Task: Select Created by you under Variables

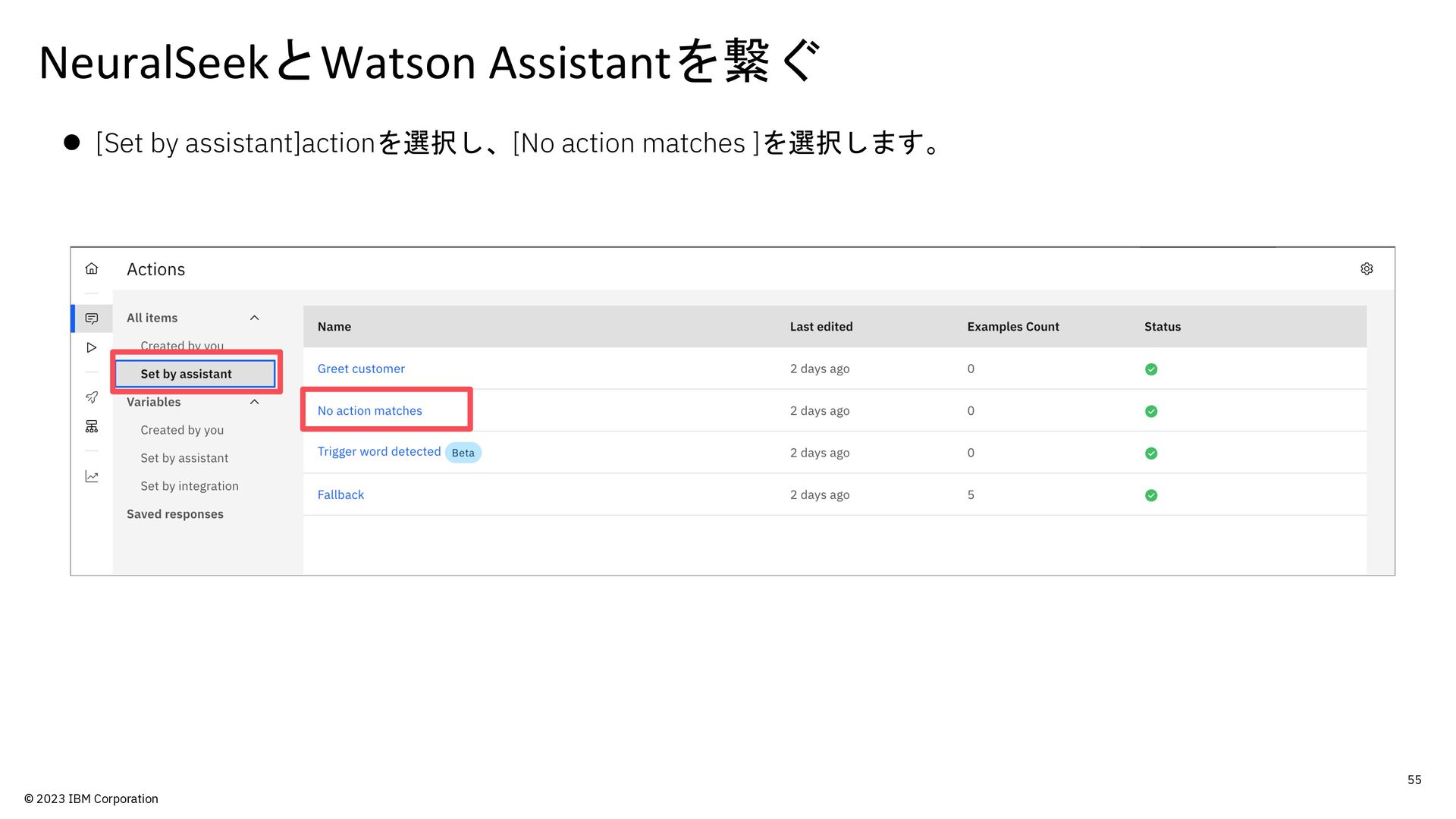Action: pyautogui.click(x=182, y=430)
